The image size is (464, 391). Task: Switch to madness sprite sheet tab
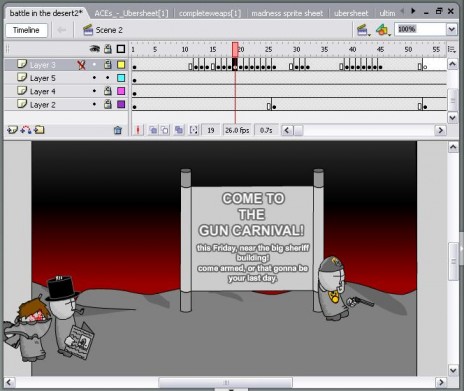[x=287, y=13]
